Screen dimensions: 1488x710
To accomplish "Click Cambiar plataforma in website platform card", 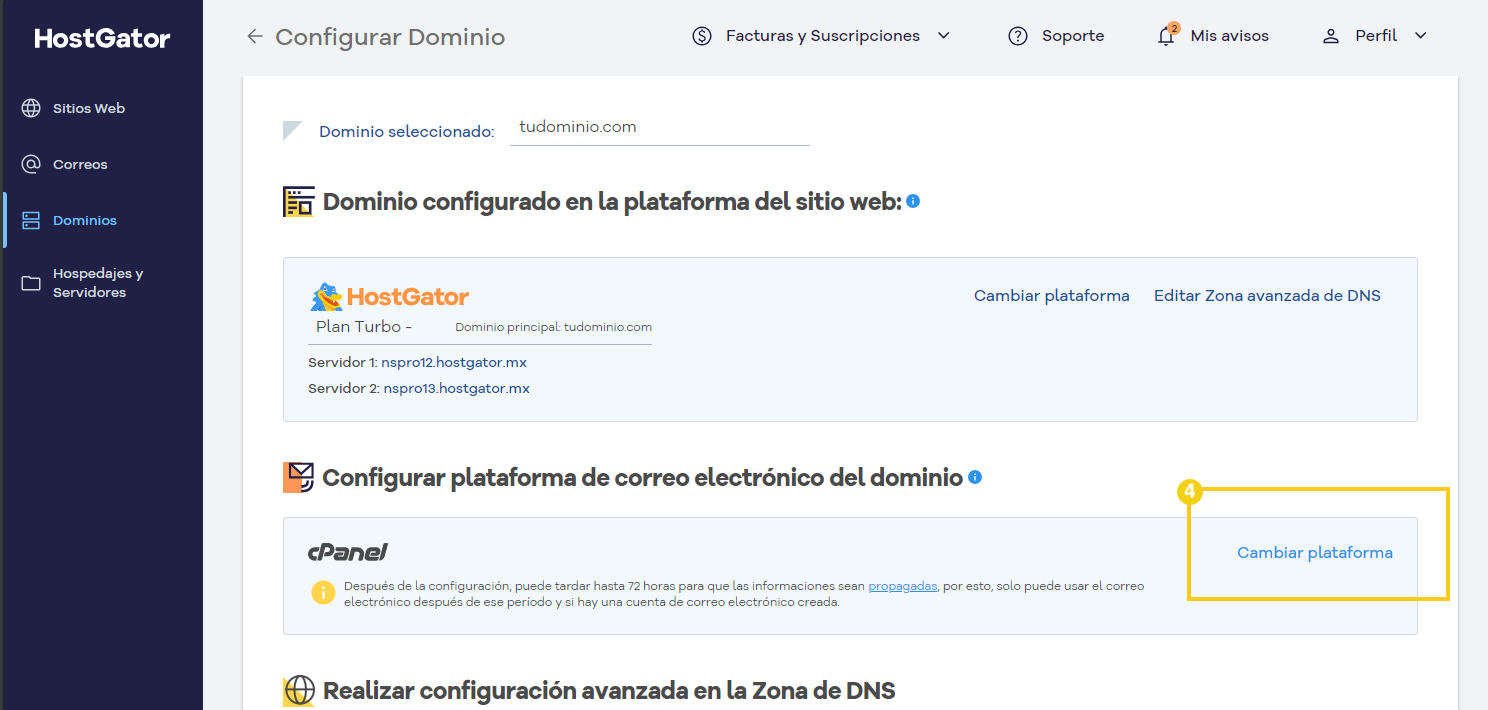I will [1052, 296].
